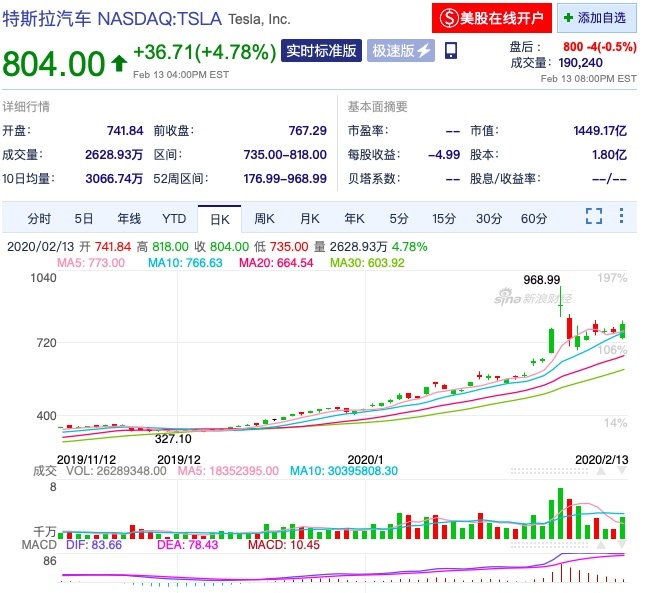The width and height of the screenshot is (653, 593).
Task: Switch to 极速版 fast mode
Action: click(401, 51)
